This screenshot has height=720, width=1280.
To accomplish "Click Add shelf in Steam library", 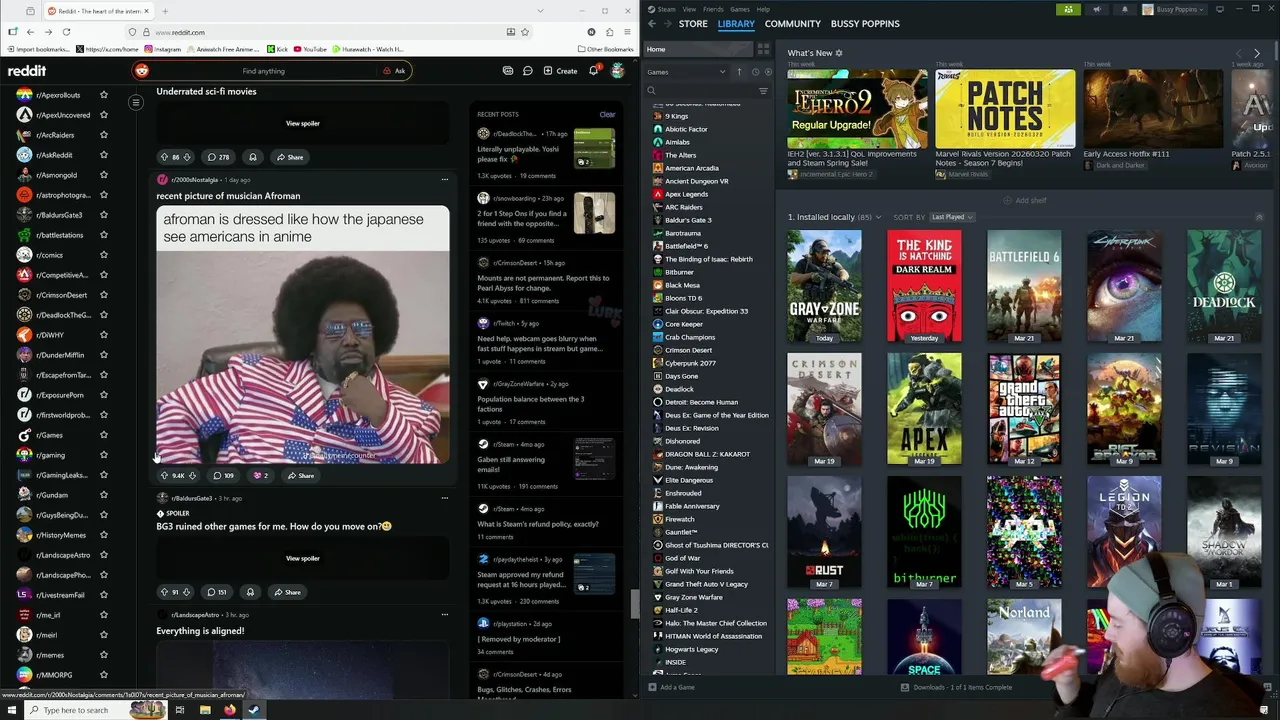I will tap(1025, 200).
